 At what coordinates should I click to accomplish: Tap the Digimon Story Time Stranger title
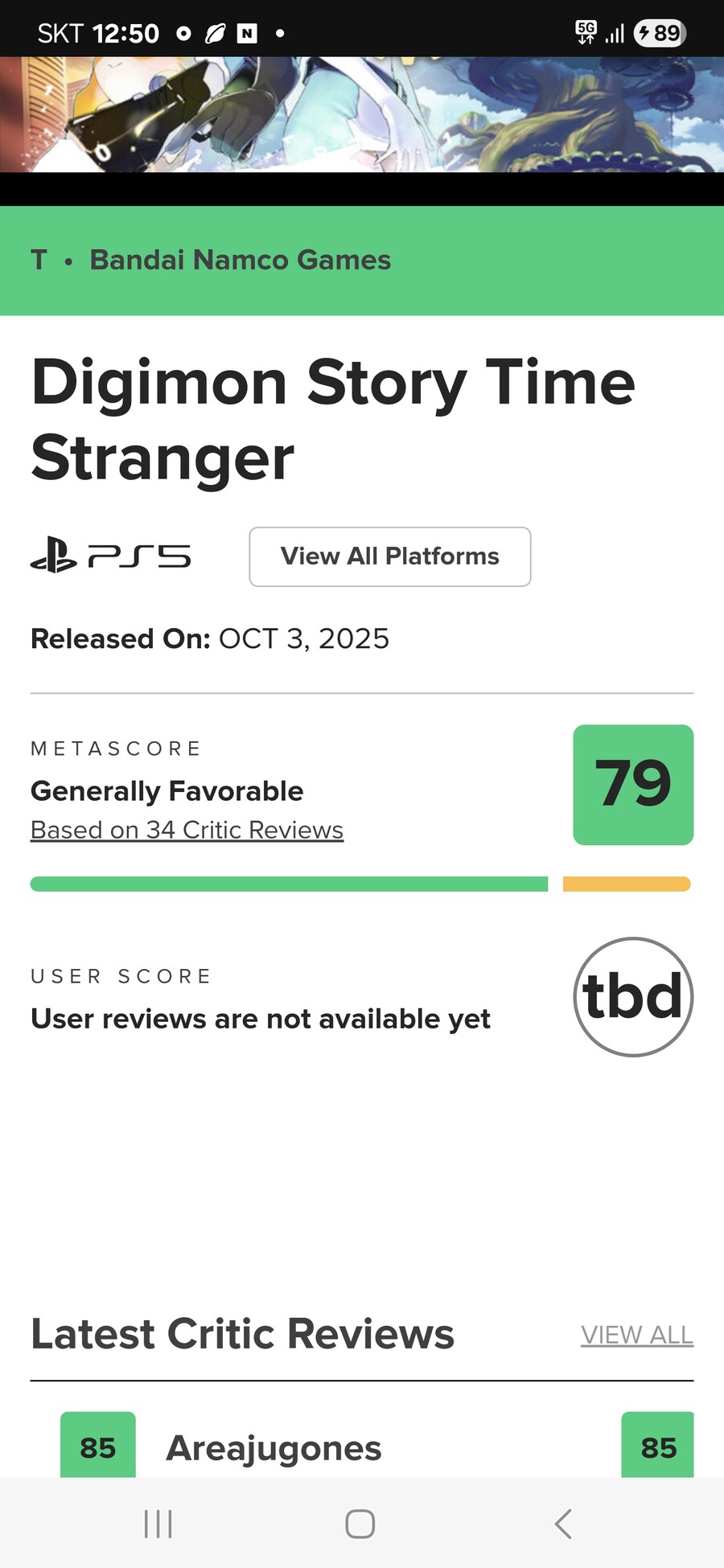click(x=333, y=420)
